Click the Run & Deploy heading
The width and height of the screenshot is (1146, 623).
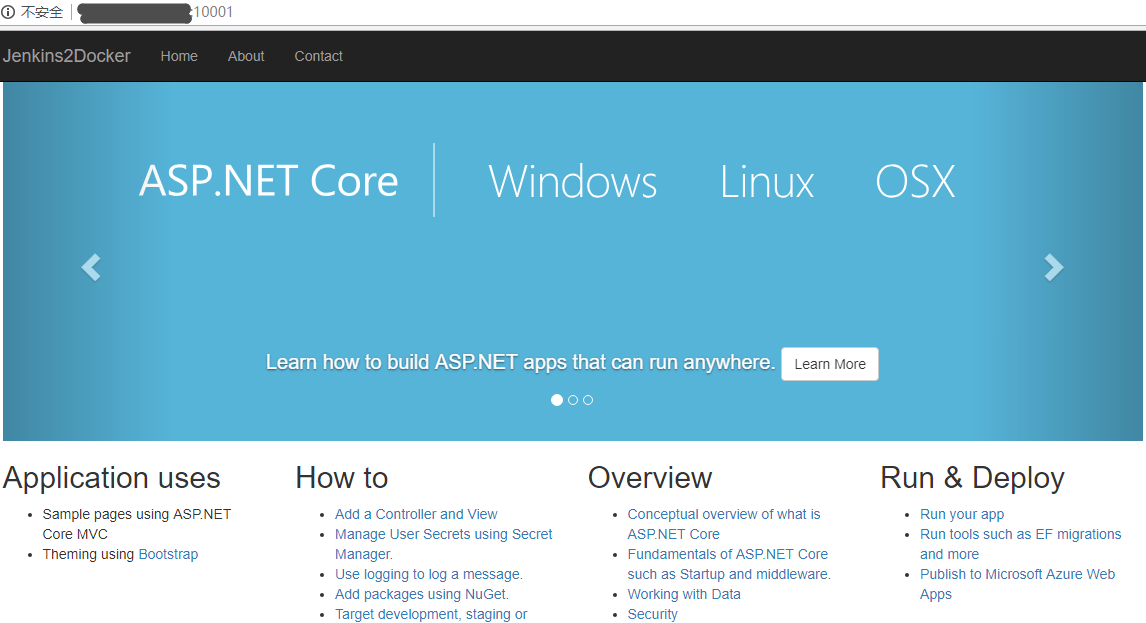click(x=972, y=478)
